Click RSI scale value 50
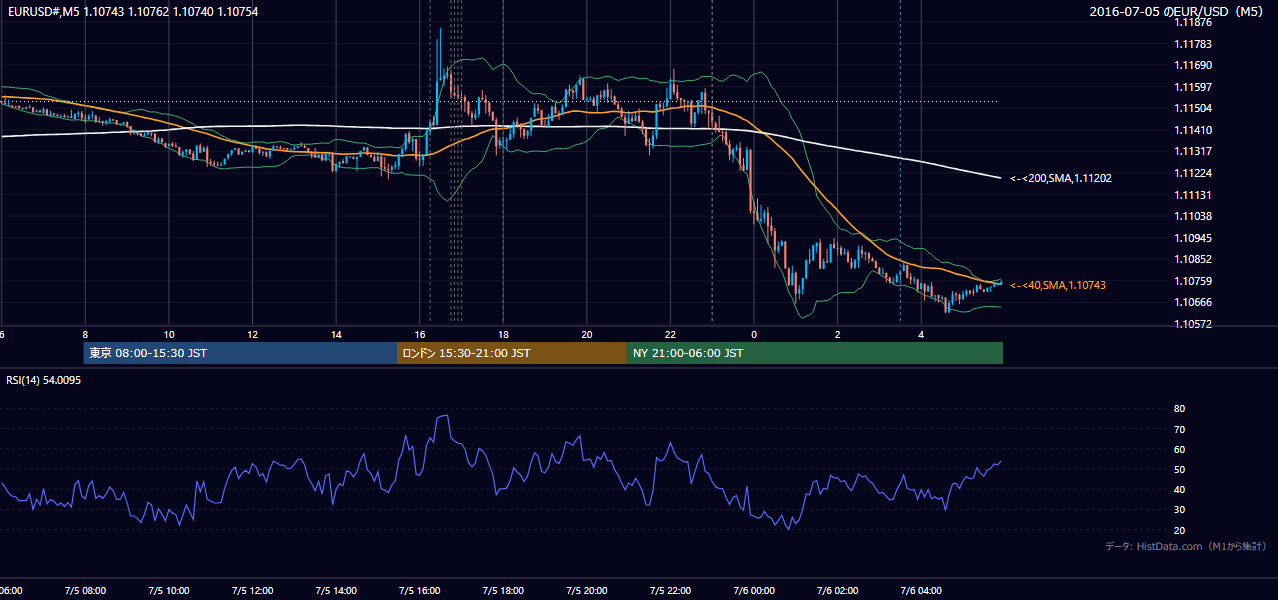Viewport: 1278px width, 600px height. 1179,469
